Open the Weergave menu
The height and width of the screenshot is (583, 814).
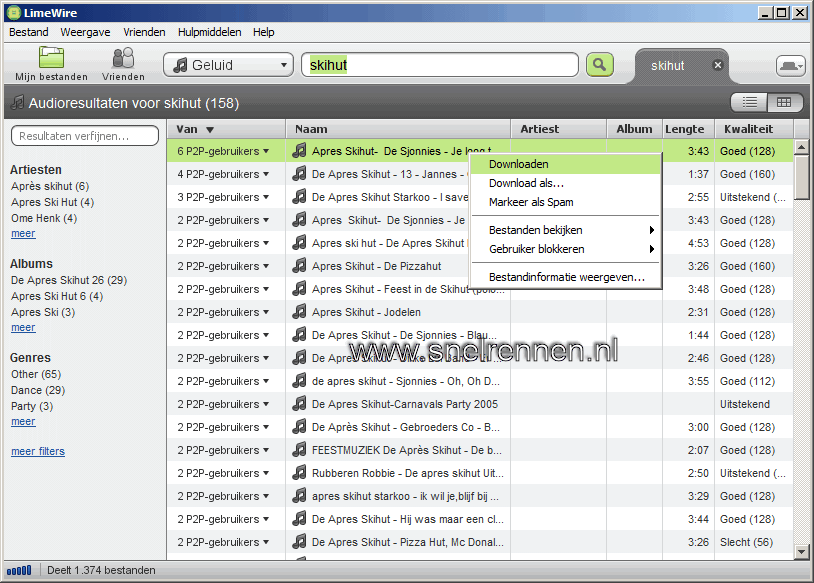coord(85,32)
